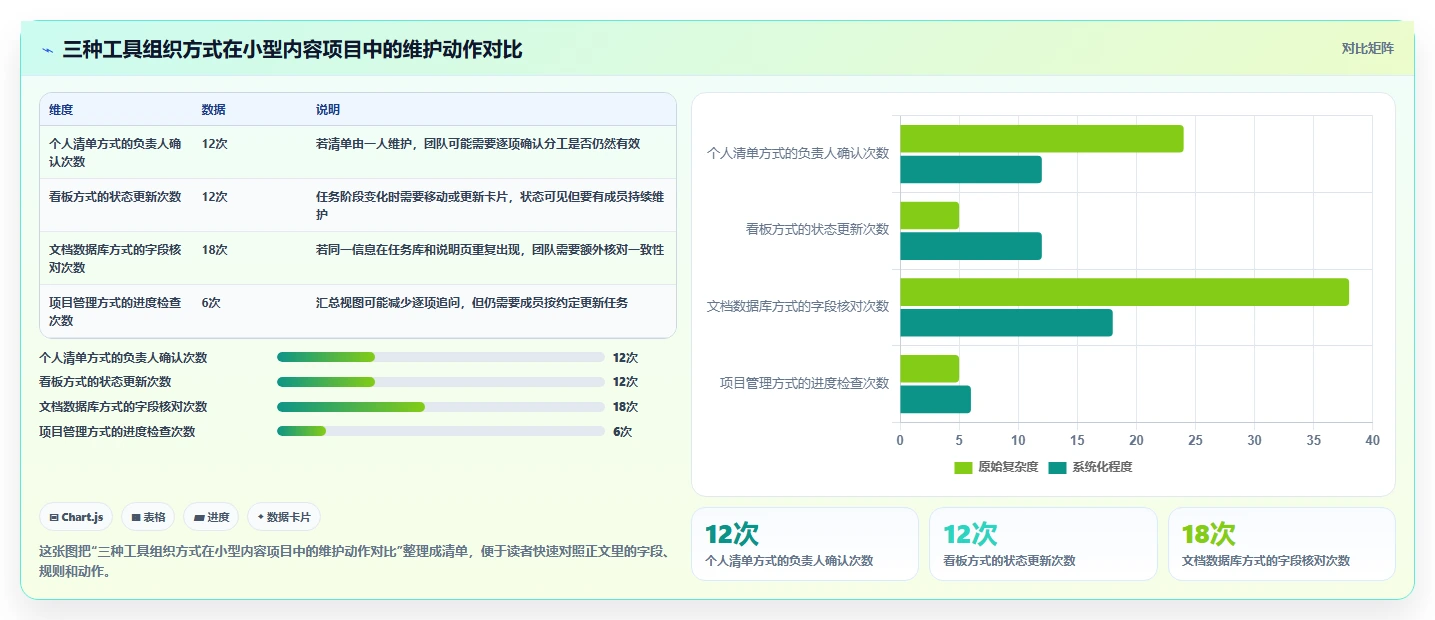The image size is (1435, 620).
Task: Click the 6次 value beside the progress bars
Action: tap(623, 432)
